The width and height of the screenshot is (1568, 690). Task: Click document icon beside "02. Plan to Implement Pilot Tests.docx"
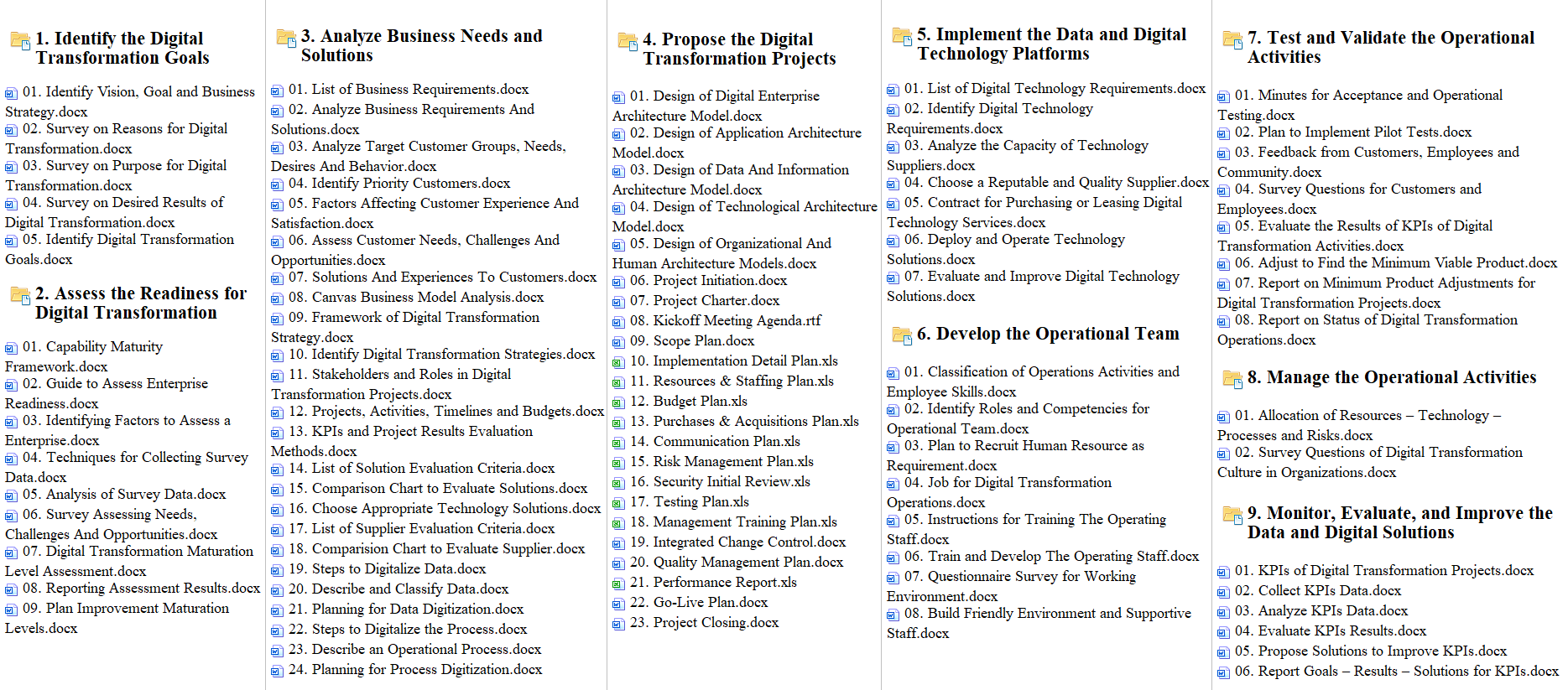pyautogui.click(x=1223, y=133)
